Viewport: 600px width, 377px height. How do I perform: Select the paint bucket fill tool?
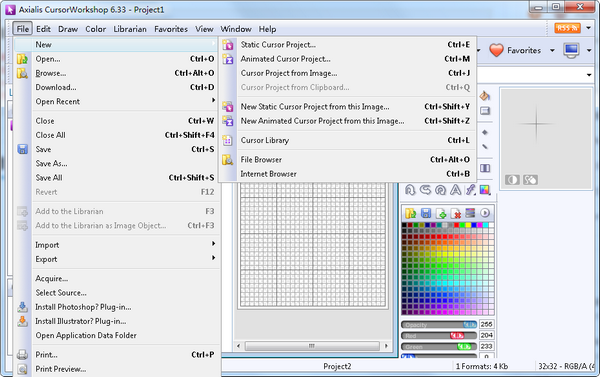click(x=484, y=96)
